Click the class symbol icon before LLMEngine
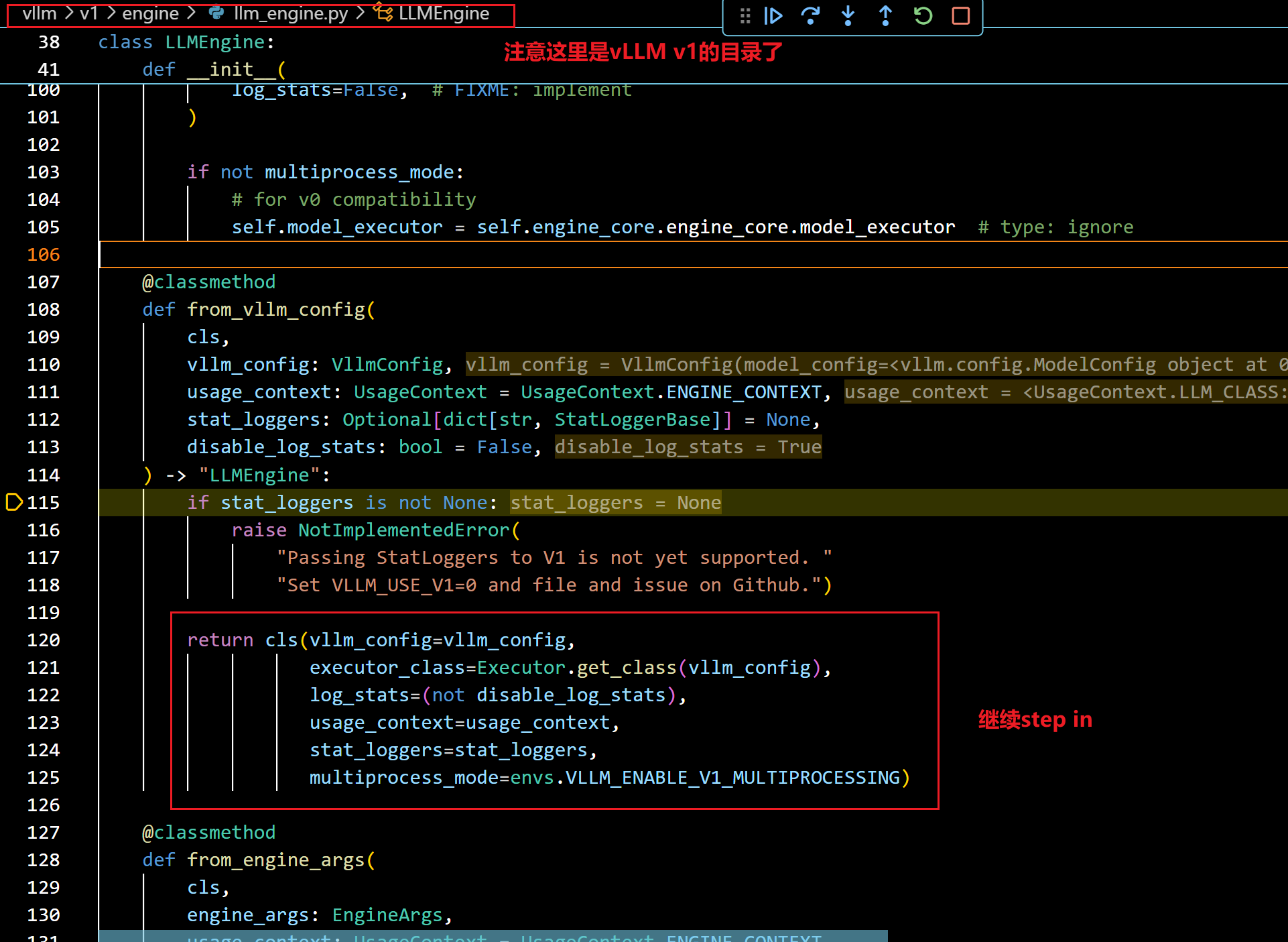Screen dimensions: 1288x942 pyautogui.click(x=384, y=13)
